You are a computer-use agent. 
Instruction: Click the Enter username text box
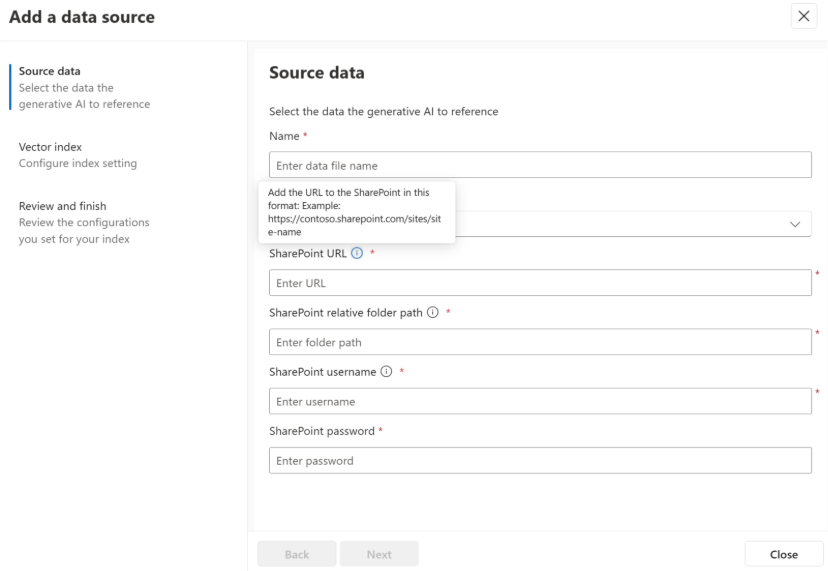click(x=540, y=401)
